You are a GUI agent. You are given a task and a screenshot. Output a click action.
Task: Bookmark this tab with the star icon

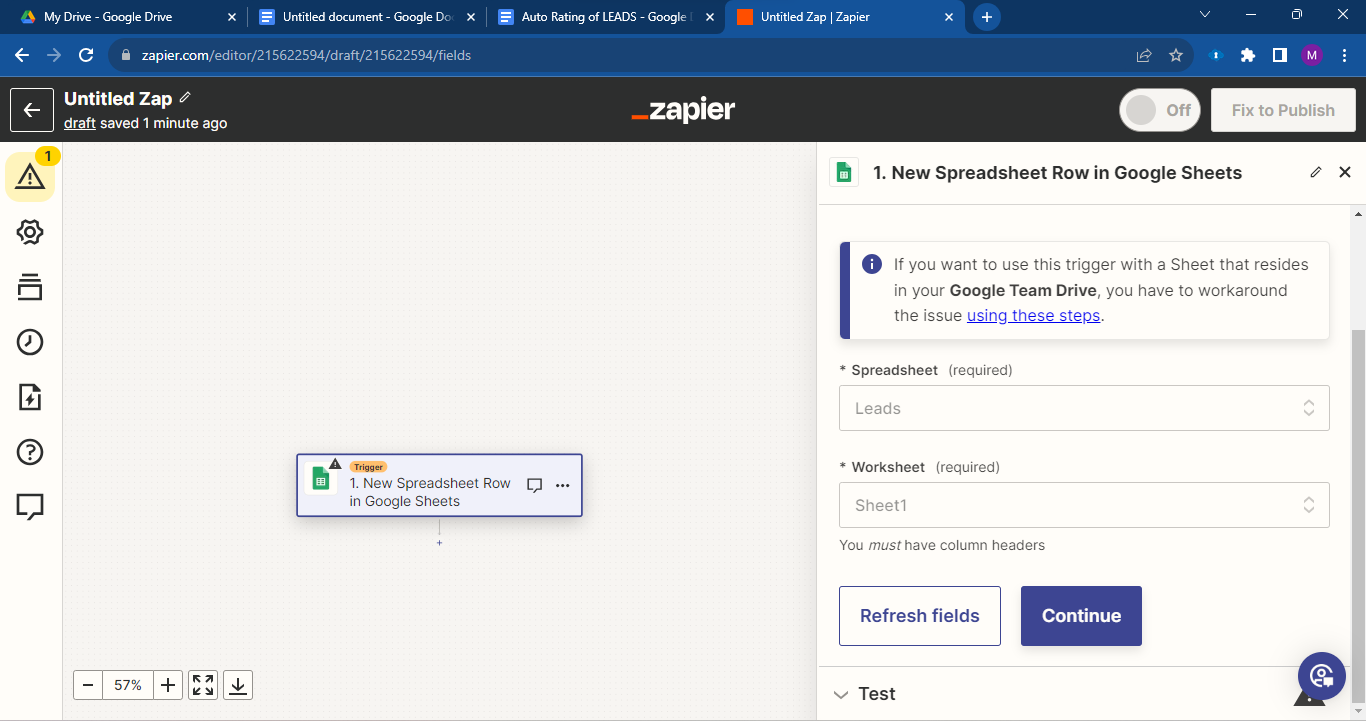[1176, 55]
